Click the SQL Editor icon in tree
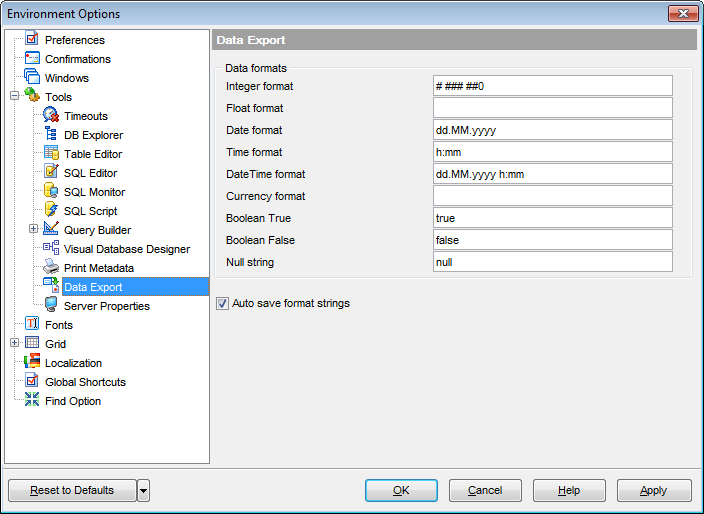The height and width of the screenshot is (514, 704). tap(51, 173)
